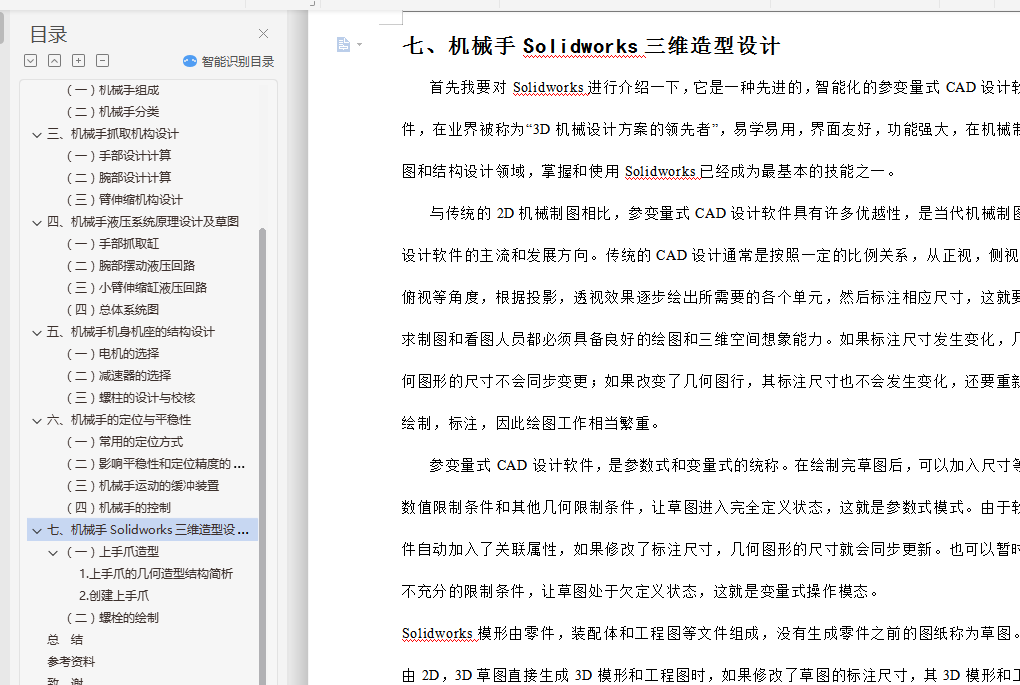
Task: Open (三) 螺柱的设计与校核 heading
Action: tap(130, 397)
